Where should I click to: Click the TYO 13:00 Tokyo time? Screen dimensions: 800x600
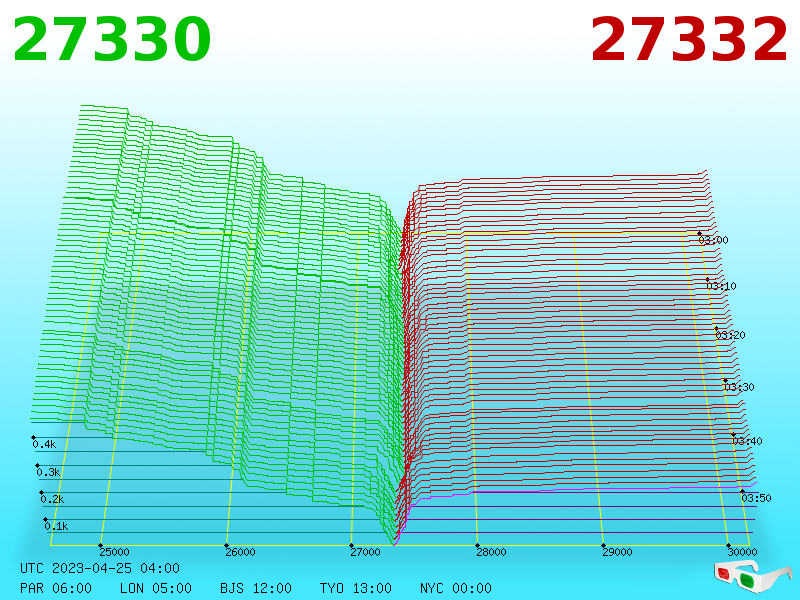tap(356, 588)
